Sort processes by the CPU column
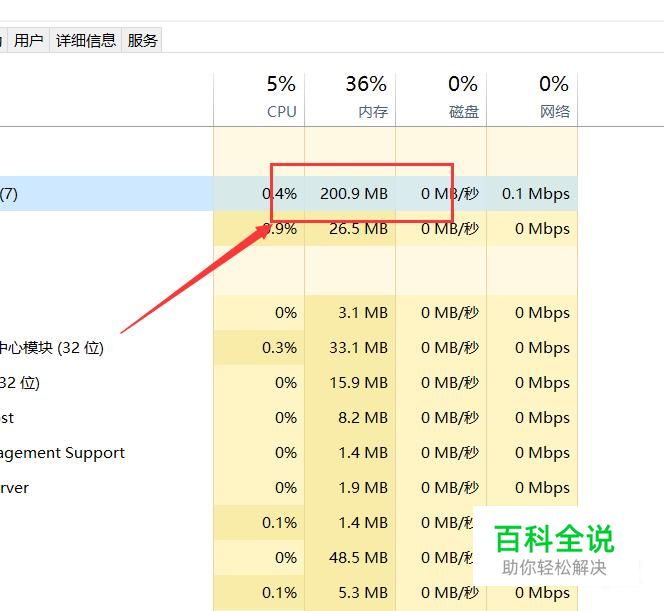 tap(259, 99)
